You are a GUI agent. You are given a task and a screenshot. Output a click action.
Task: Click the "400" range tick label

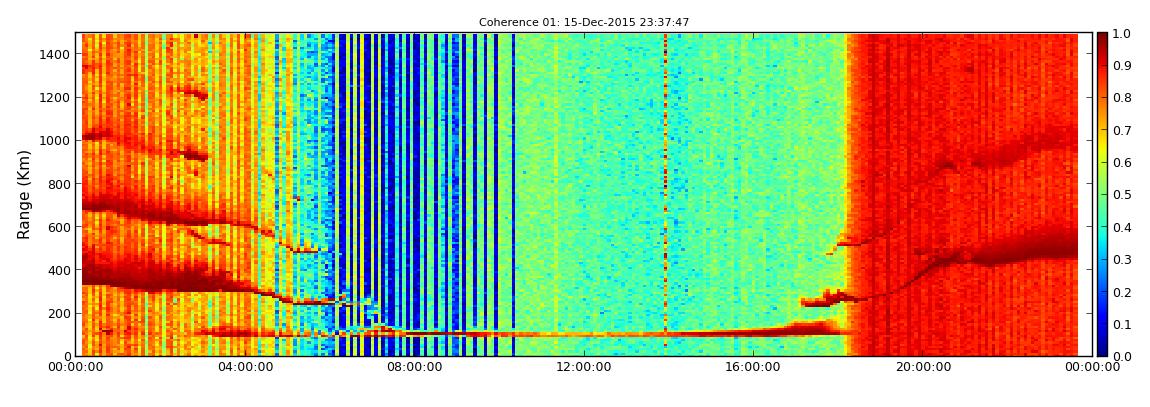pyautogui.click(x=60, y=271)
